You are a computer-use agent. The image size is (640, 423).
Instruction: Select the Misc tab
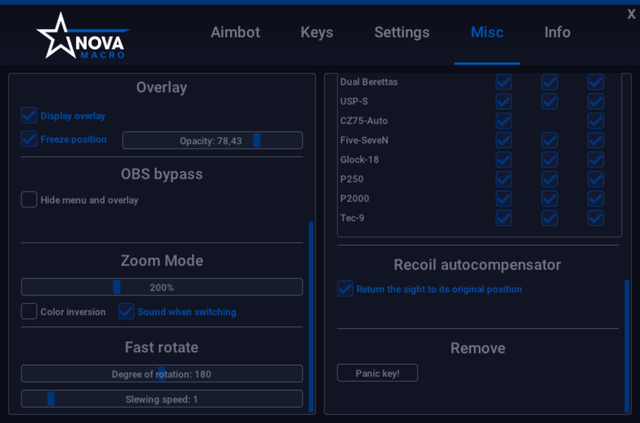[x=487, y=32]
